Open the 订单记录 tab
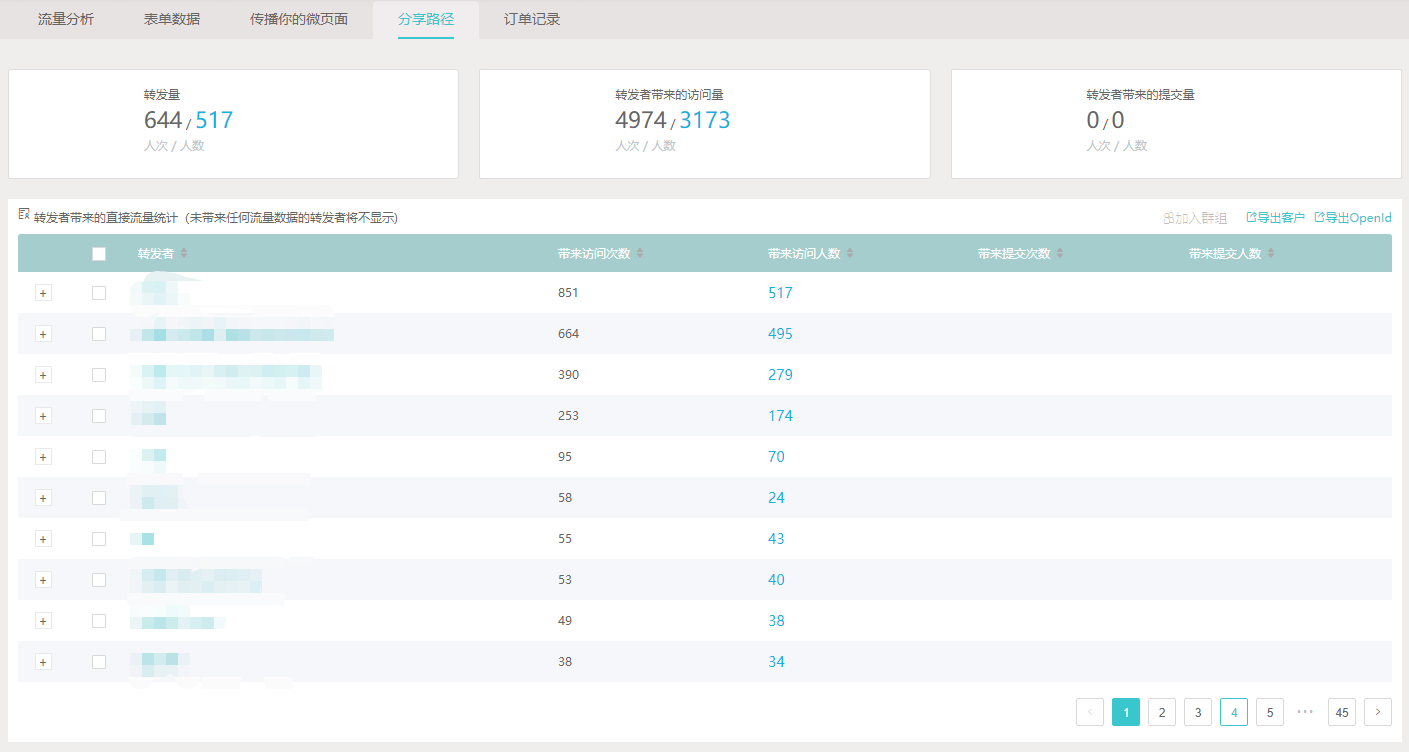The image size is (1409, 752). coord(532,19)
